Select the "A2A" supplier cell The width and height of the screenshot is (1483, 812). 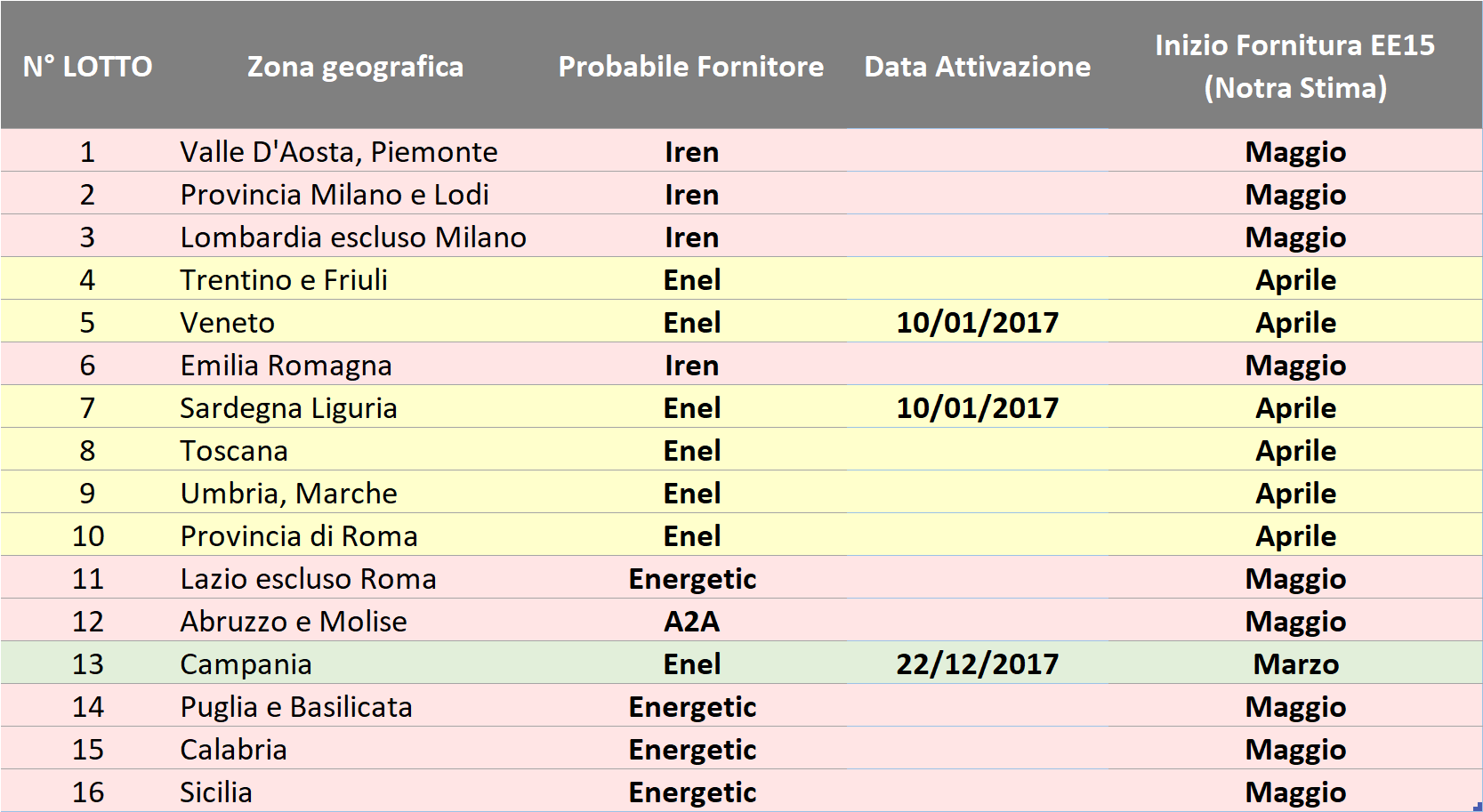click(x=691, y=622)
